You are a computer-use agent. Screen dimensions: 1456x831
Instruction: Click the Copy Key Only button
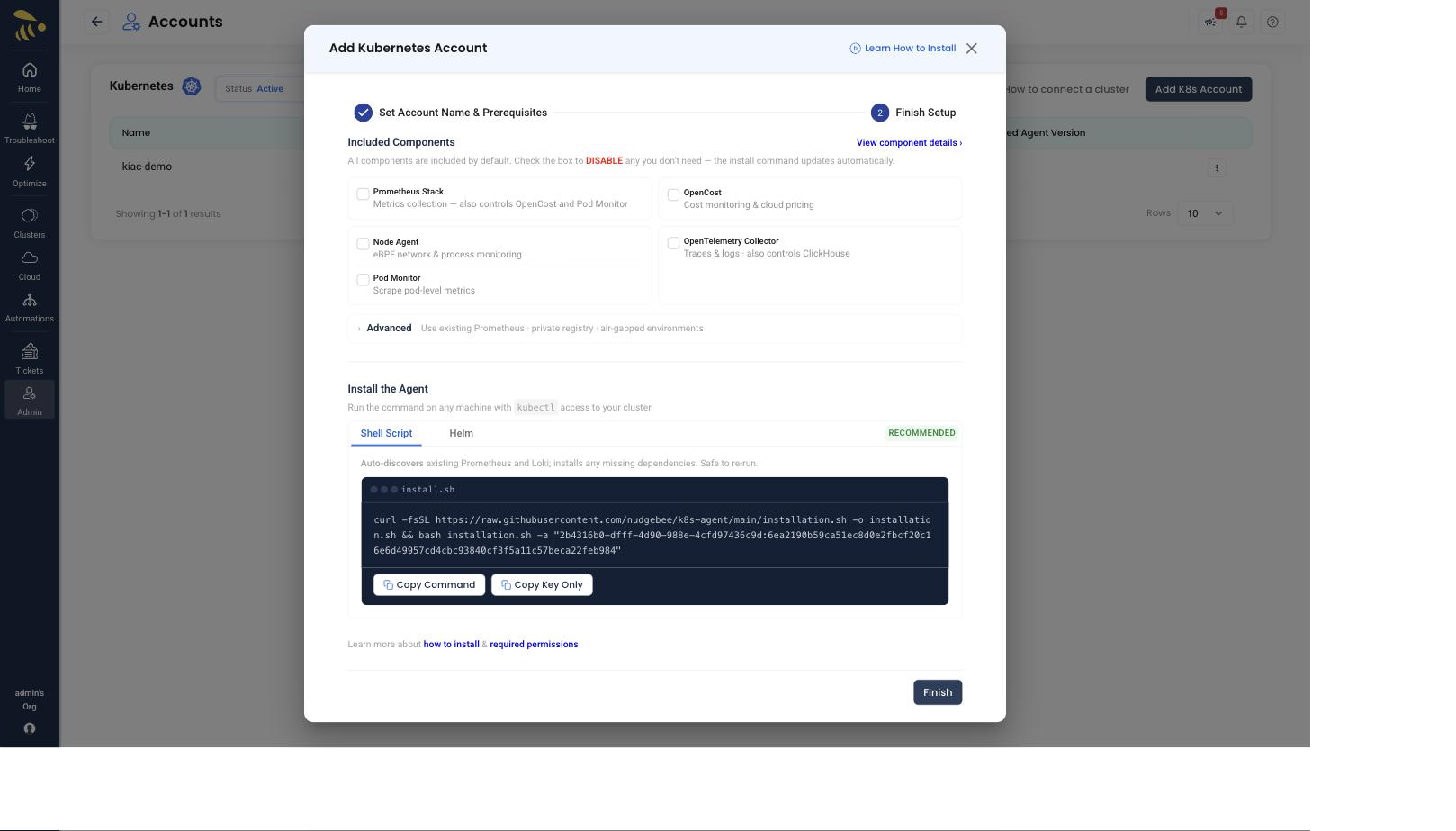click(x=542, y=585)
